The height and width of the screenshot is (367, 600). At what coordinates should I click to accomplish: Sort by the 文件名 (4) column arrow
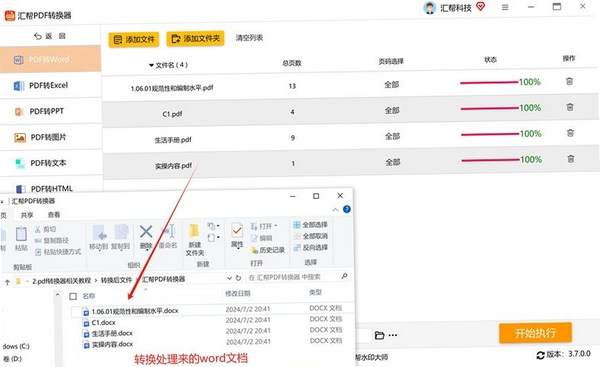tap(151, 65)
